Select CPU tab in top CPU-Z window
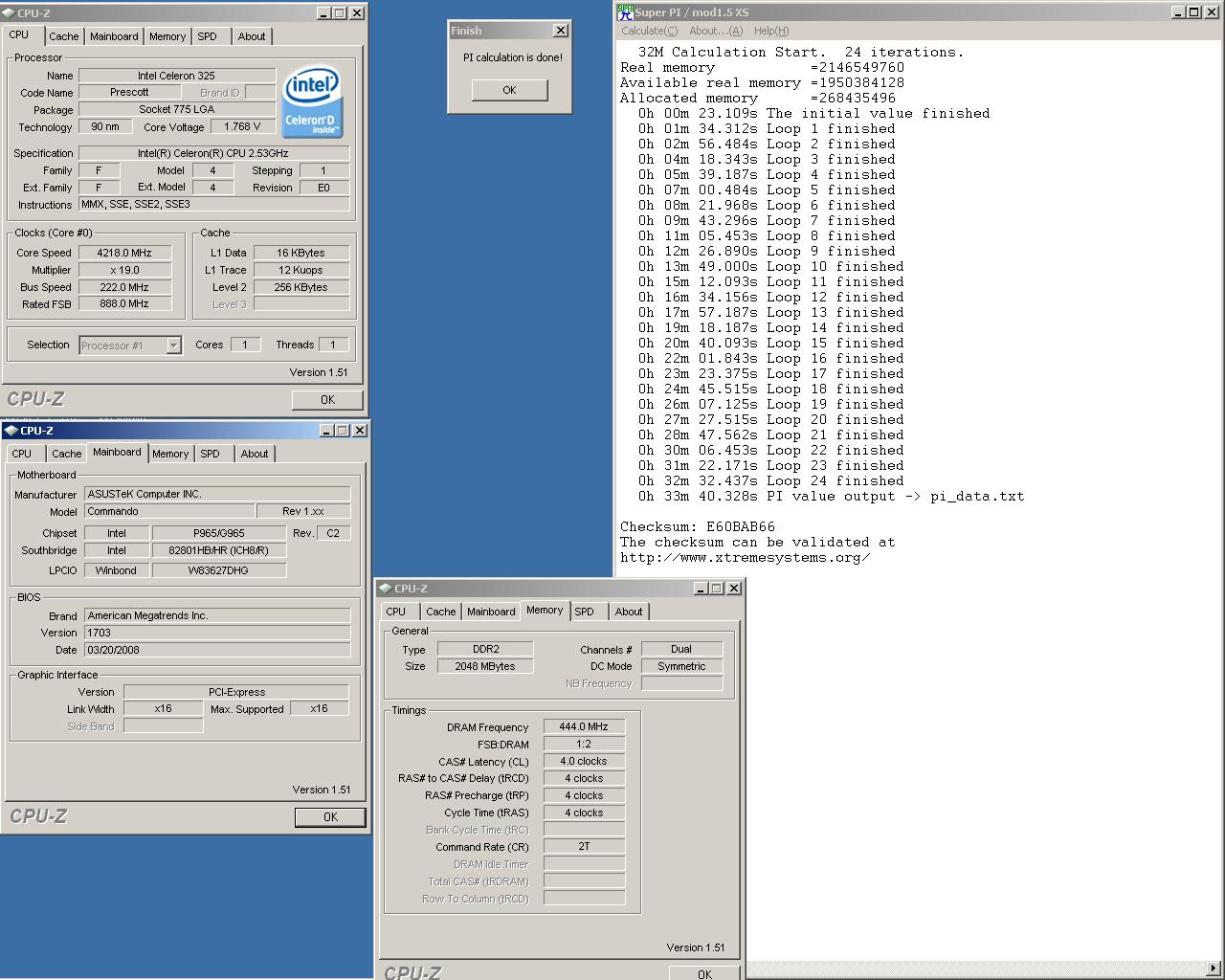Viewport: 1225px width, 980px height. tap(19, 34)
